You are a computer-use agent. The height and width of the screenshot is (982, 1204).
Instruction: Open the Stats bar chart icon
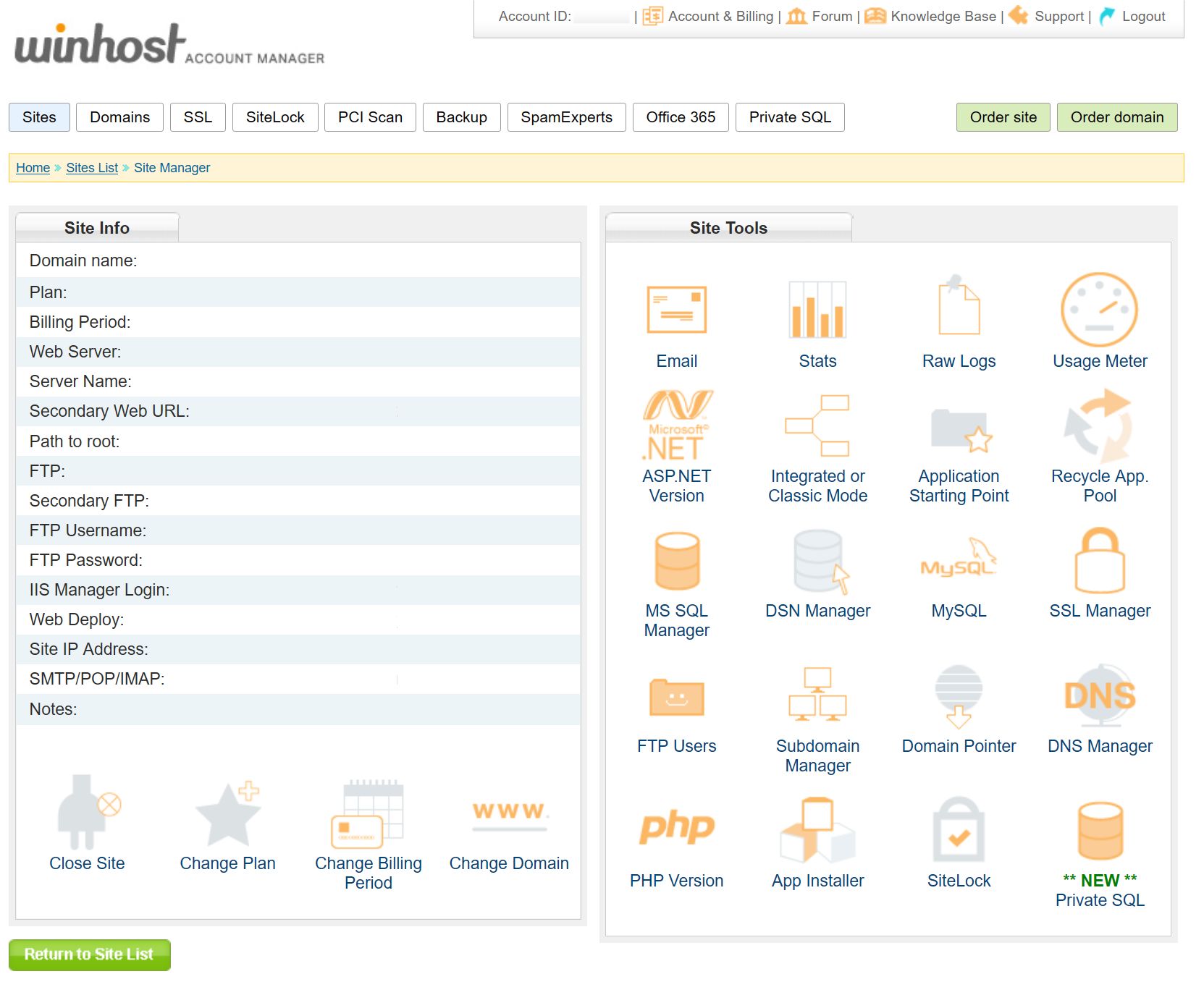click(817, 309)
